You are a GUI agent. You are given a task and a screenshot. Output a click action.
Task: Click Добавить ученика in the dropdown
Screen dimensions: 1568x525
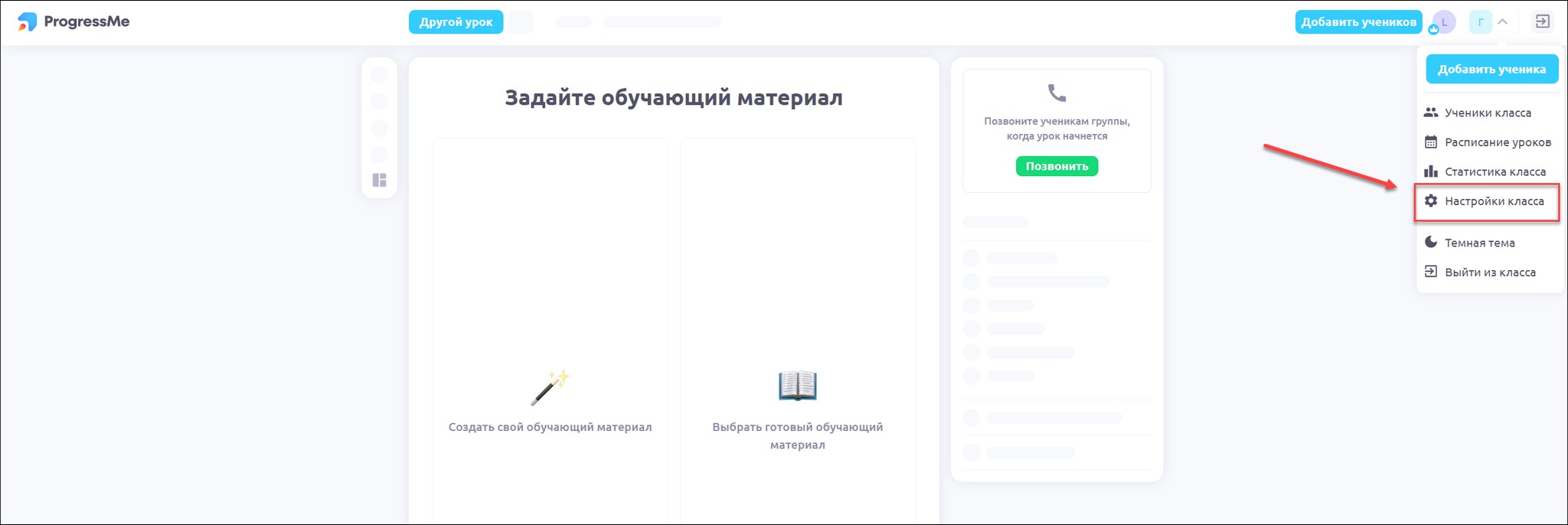[x=1491, y=69]
